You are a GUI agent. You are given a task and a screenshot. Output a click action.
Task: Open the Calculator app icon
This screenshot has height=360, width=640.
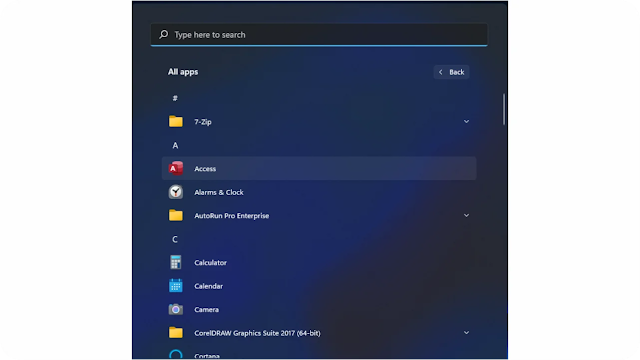[x=176, y=262]
